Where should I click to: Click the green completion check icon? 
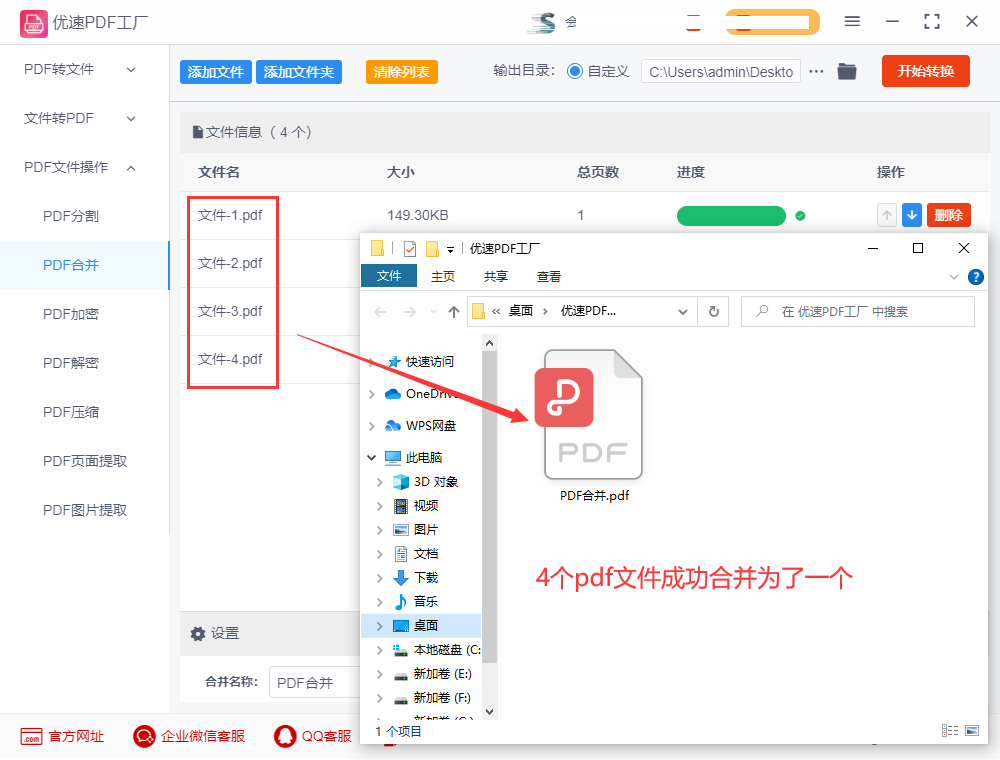tap(800, 216)
